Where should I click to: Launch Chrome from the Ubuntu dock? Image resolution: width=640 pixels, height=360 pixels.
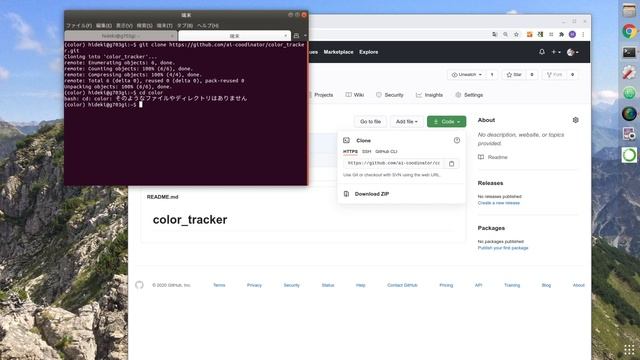coord(629,31)
